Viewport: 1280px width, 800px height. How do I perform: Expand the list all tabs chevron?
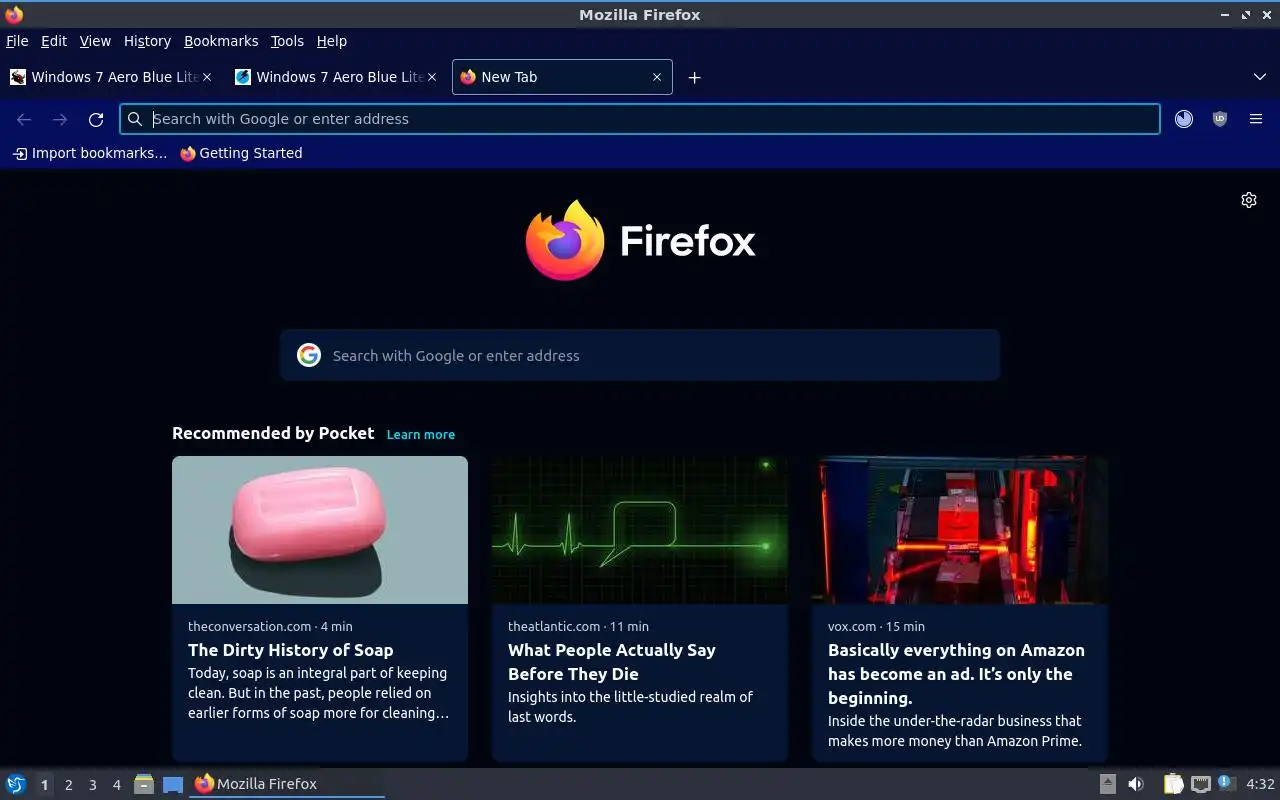pos(1260,77)
